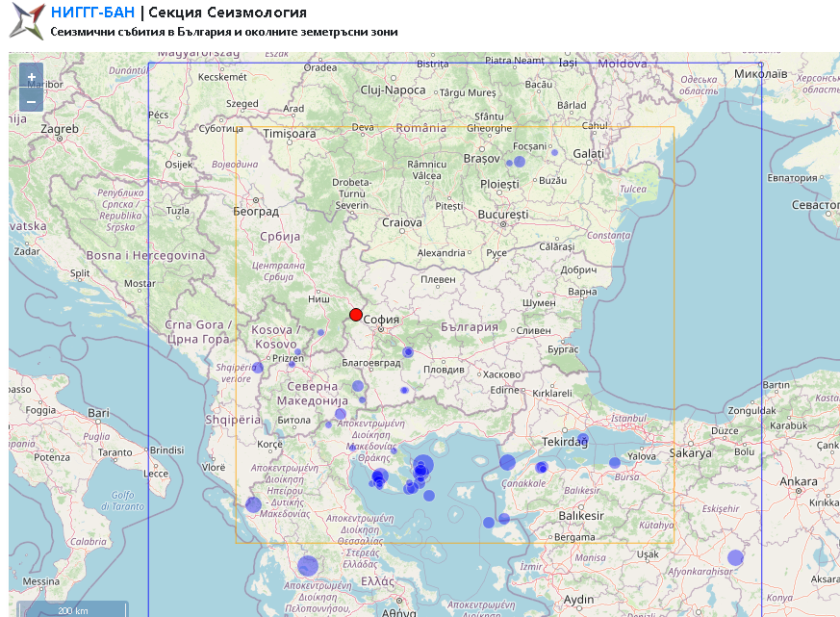Viewport: 840px width, 617px height.
Task: Click the București city label on map
Action: [x=502, y=215]
